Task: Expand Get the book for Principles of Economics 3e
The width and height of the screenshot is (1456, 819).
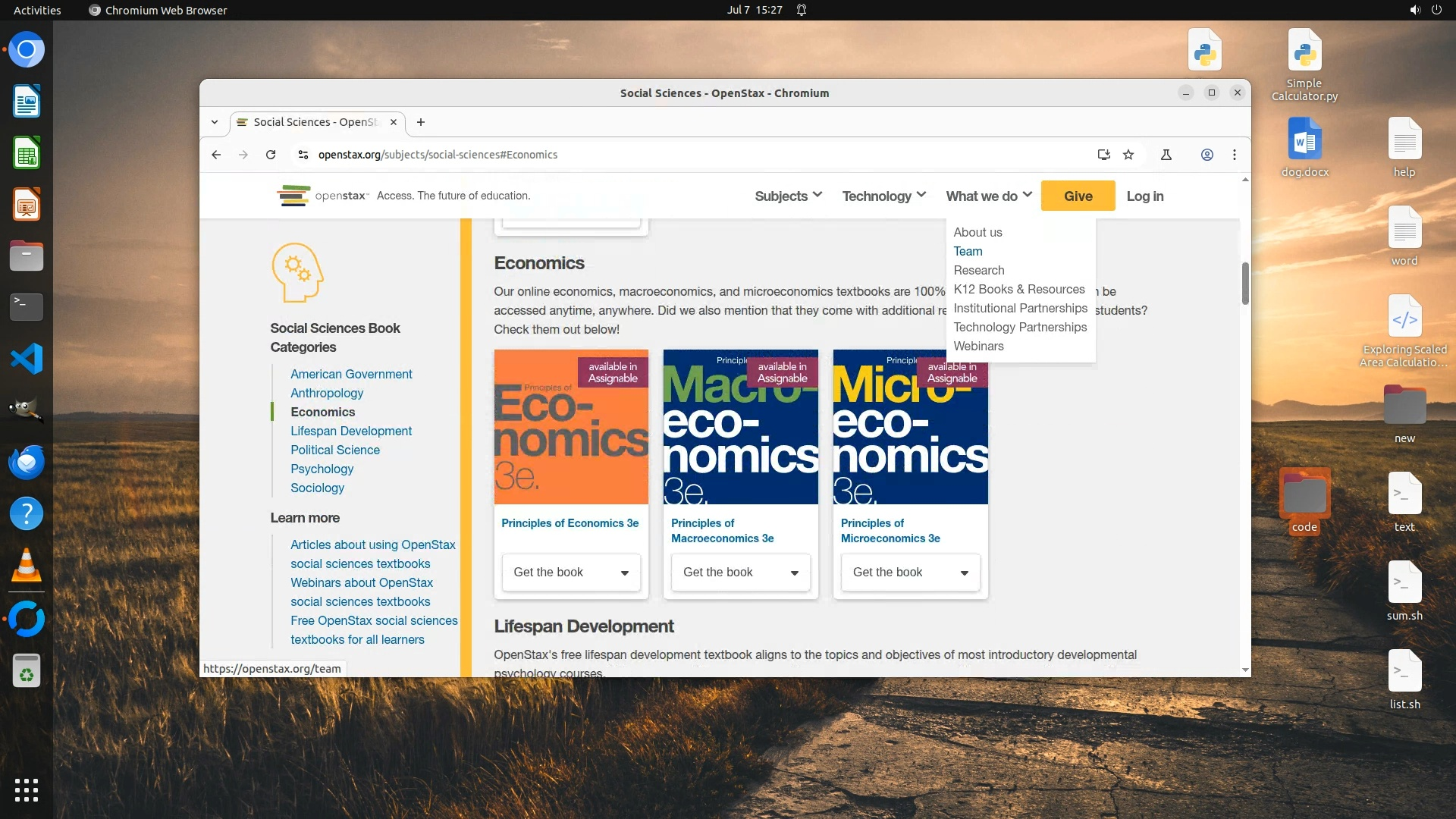Action: (x=571, y=573)
